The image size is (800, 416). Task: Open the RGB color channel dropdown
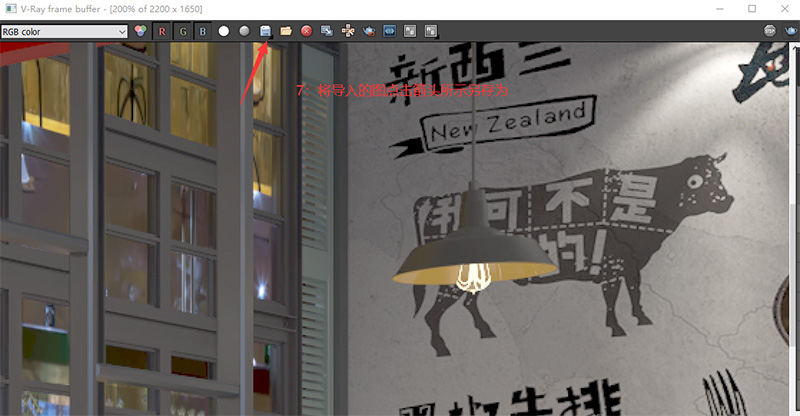65,31
